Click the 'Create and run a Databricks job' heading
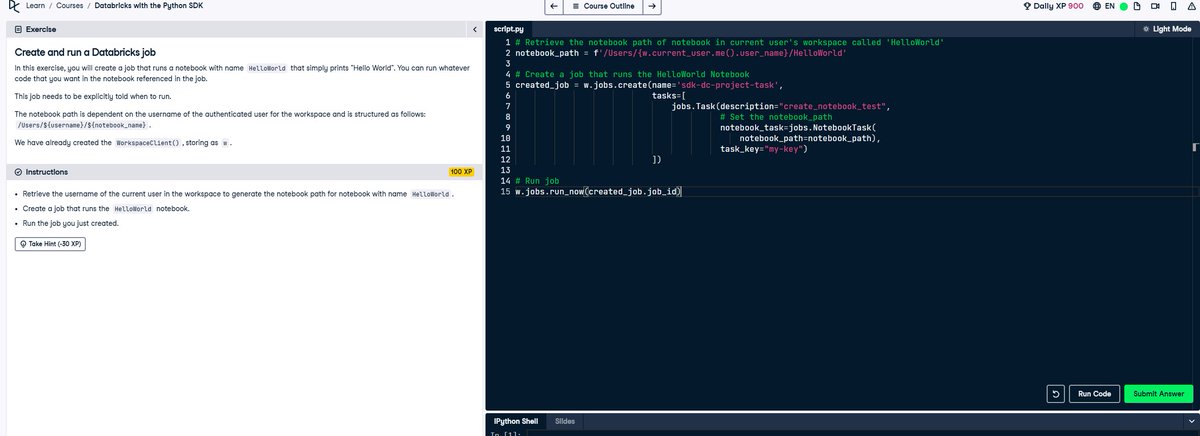The width and height of the screenshot is (1200, 436). 87,51
